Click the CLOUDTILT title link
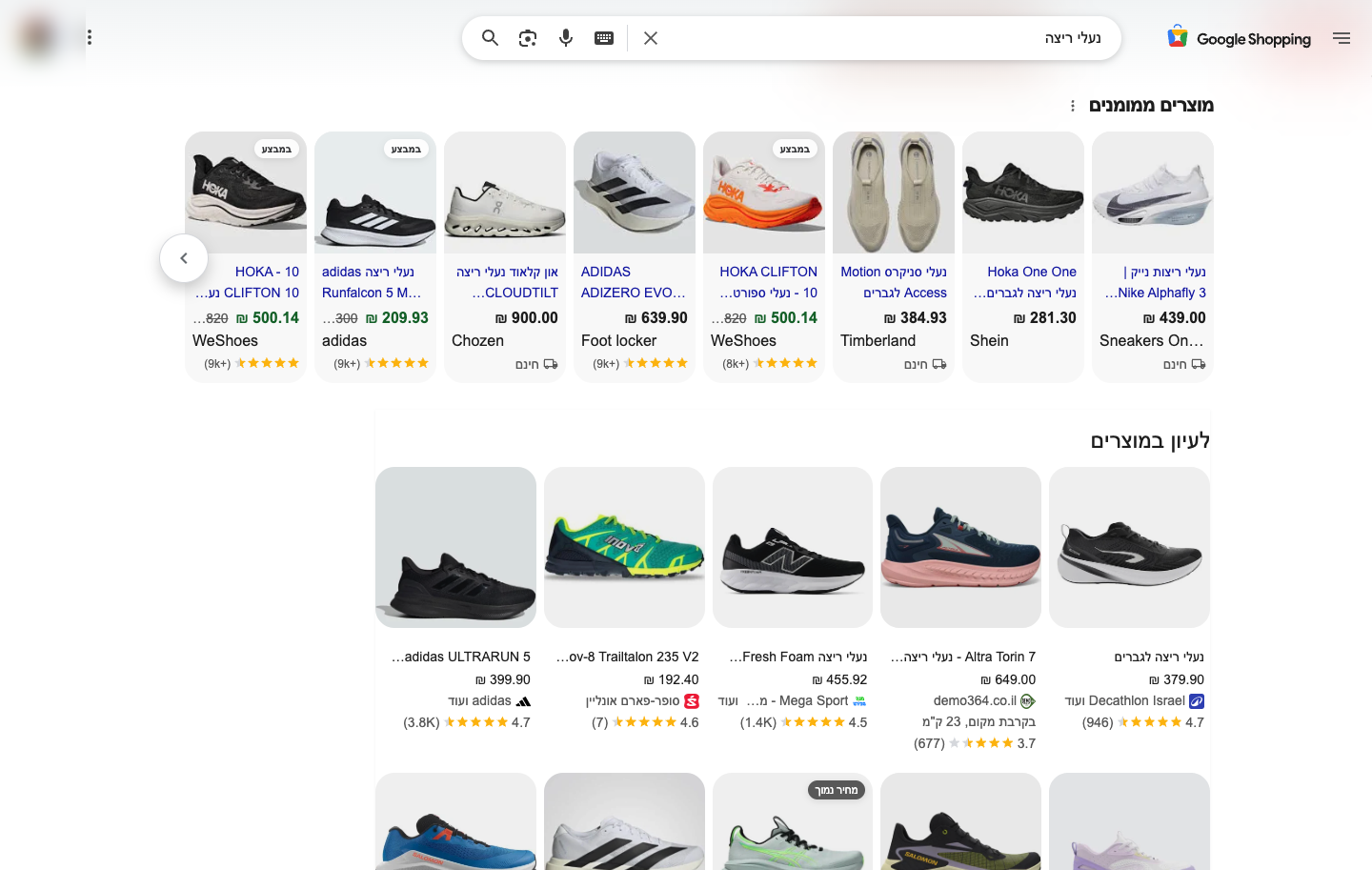 point(507,282)
